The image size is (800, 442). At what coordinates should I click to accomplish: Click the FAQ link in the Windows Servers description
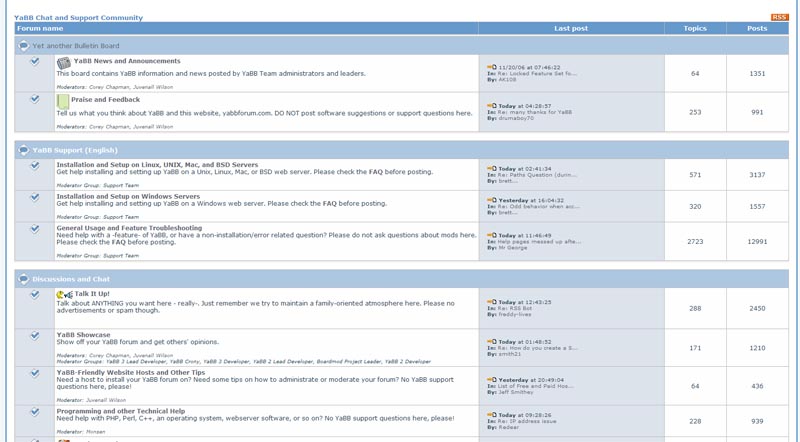pos(330,203)
